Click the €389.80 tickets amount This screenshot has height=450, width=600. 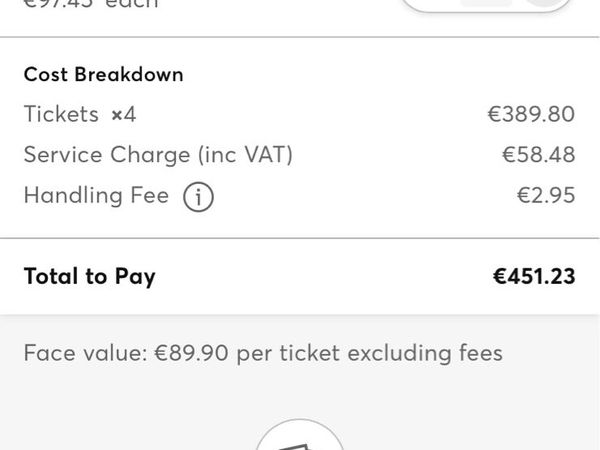(x=531, y=114)
